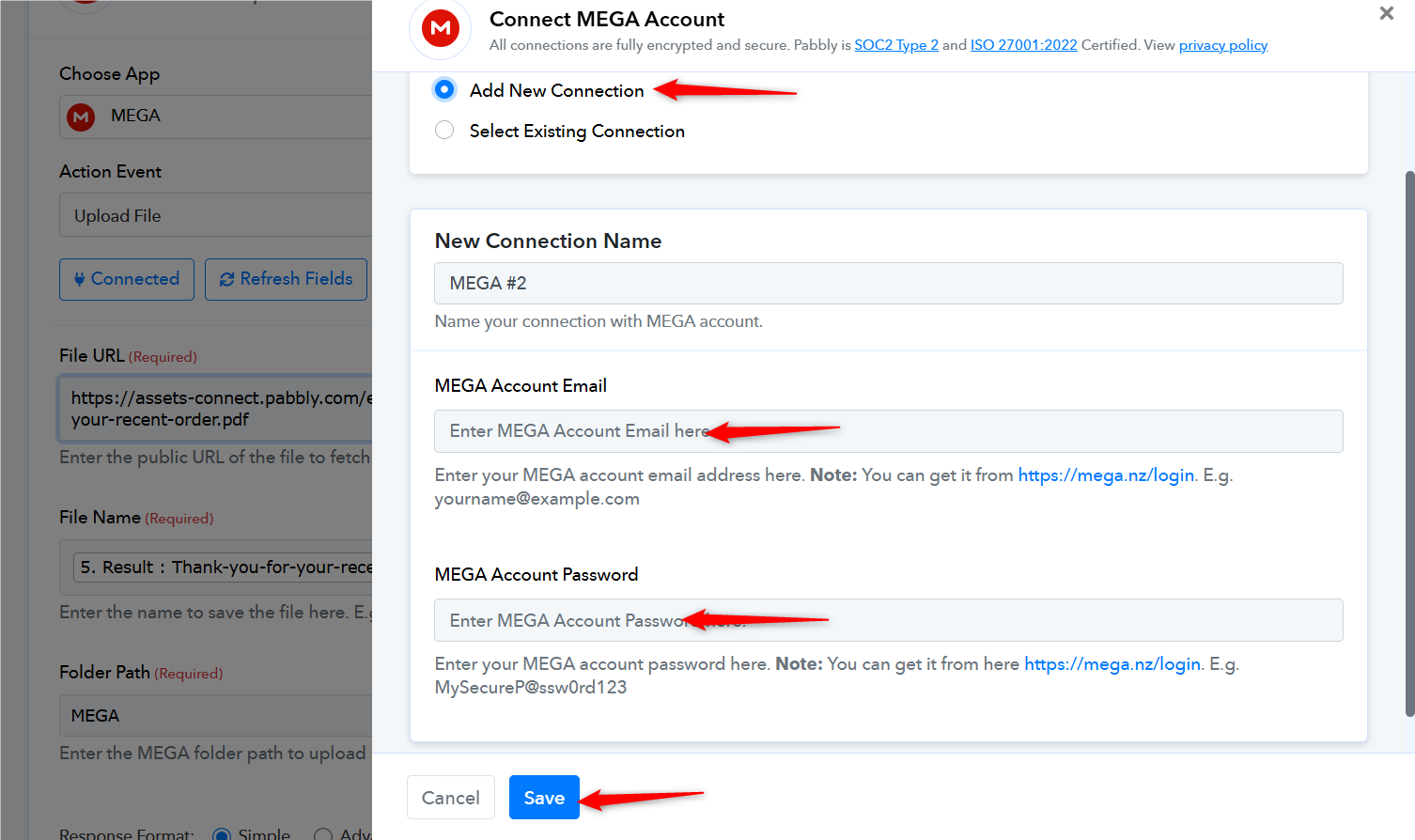Click the MEGA logo in dialog header
The image size is (1415, 840).
coord(440,28)
